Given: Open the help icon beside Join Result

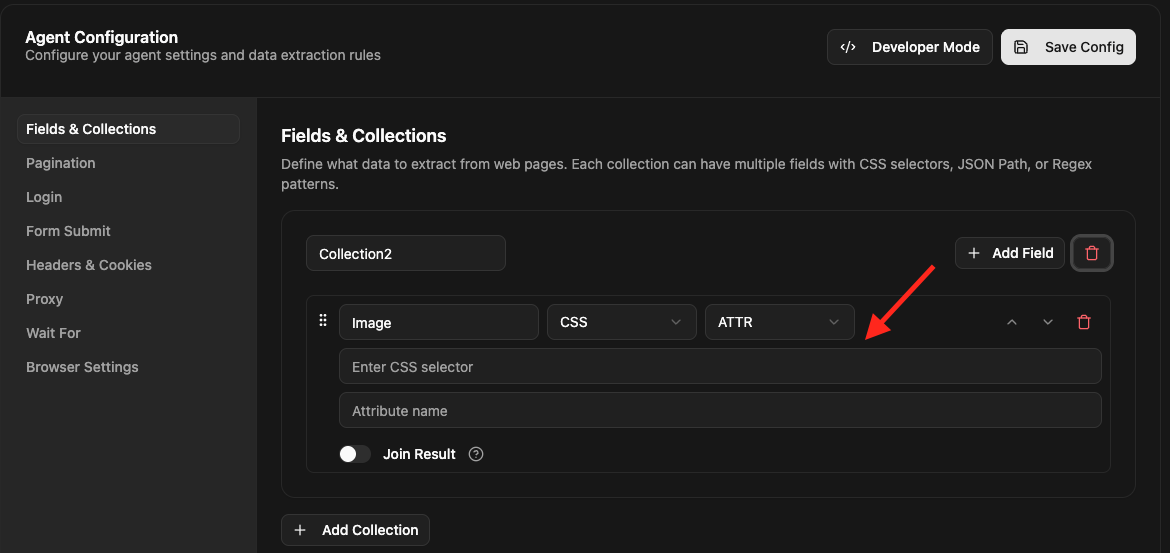Looking at the screenshot, I should (476, 454).
